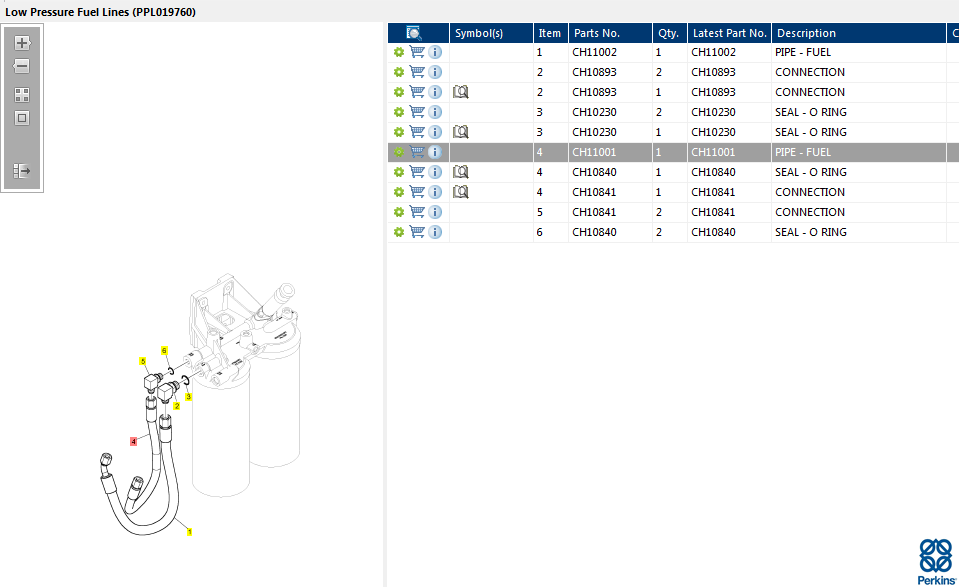Viewport: 959px width, 587px height.
Task: Sort by Symbol(s) column header
Action: click(491, 33)
